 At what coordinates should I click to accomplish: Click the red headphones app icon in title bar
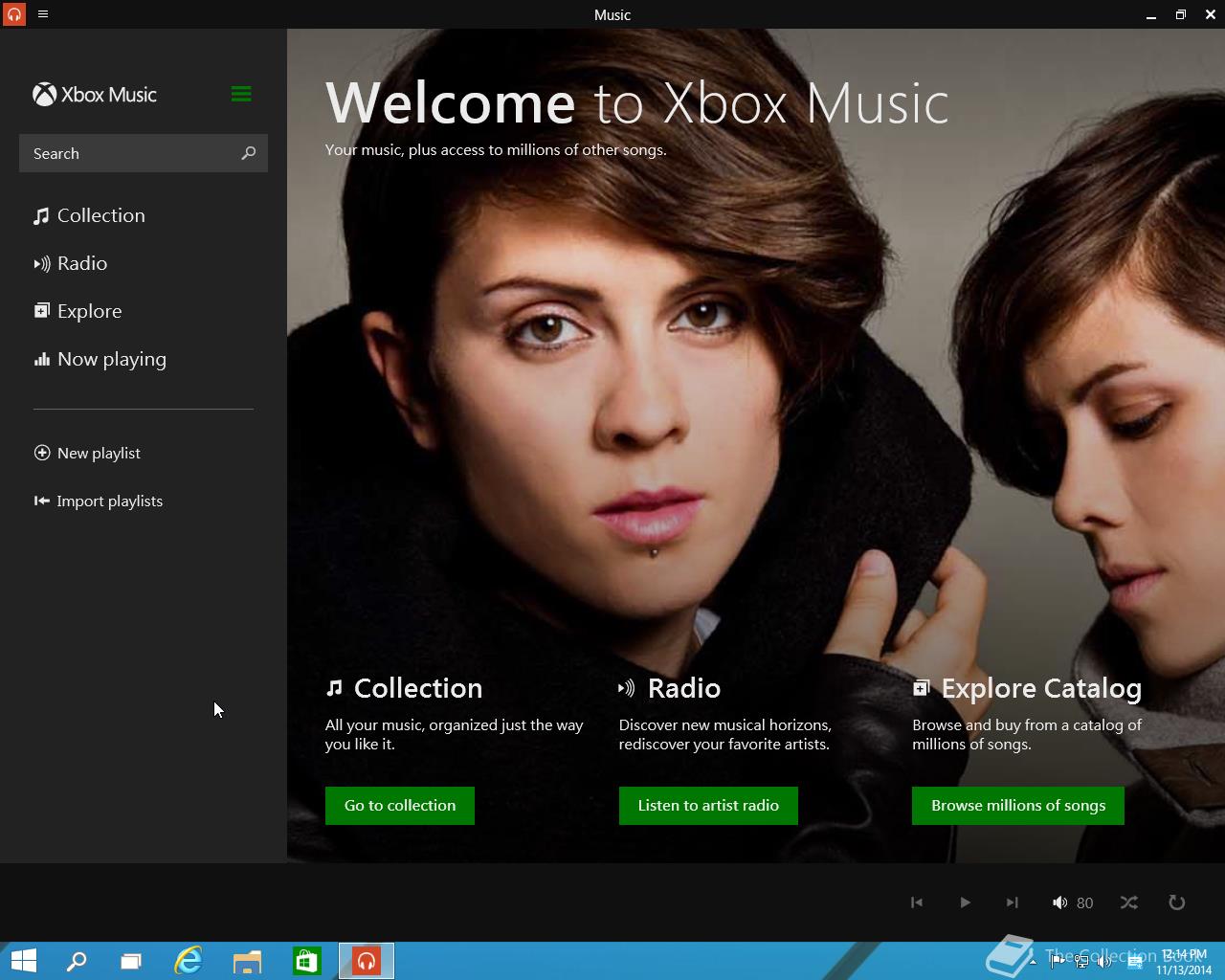(14, 14)
